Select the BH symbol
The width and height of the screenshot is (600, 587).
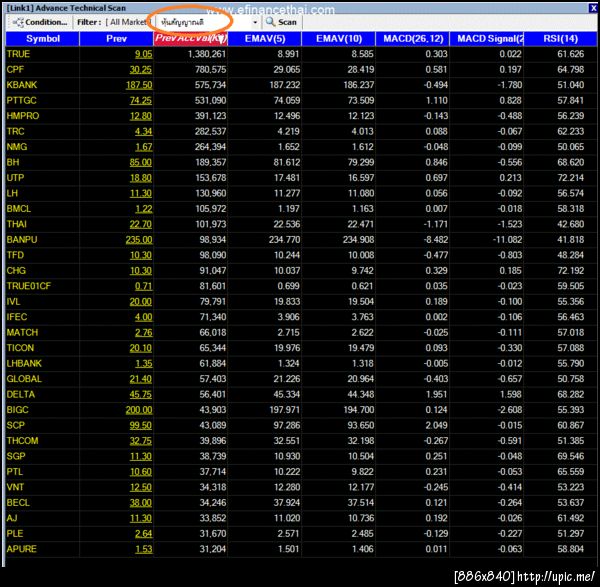pyautogui.click(x=13, y=162)
